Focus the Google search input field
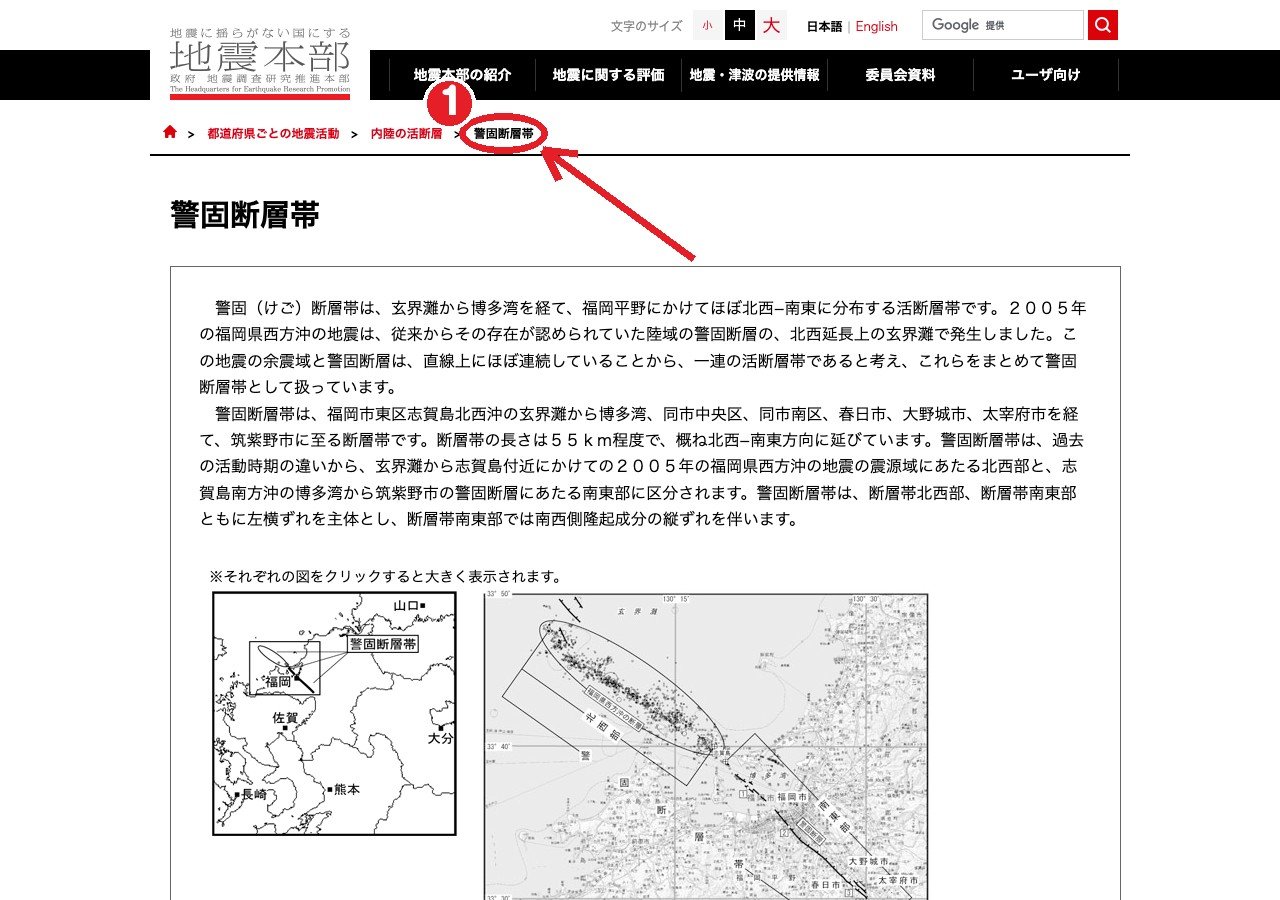 coord(1003,25)
